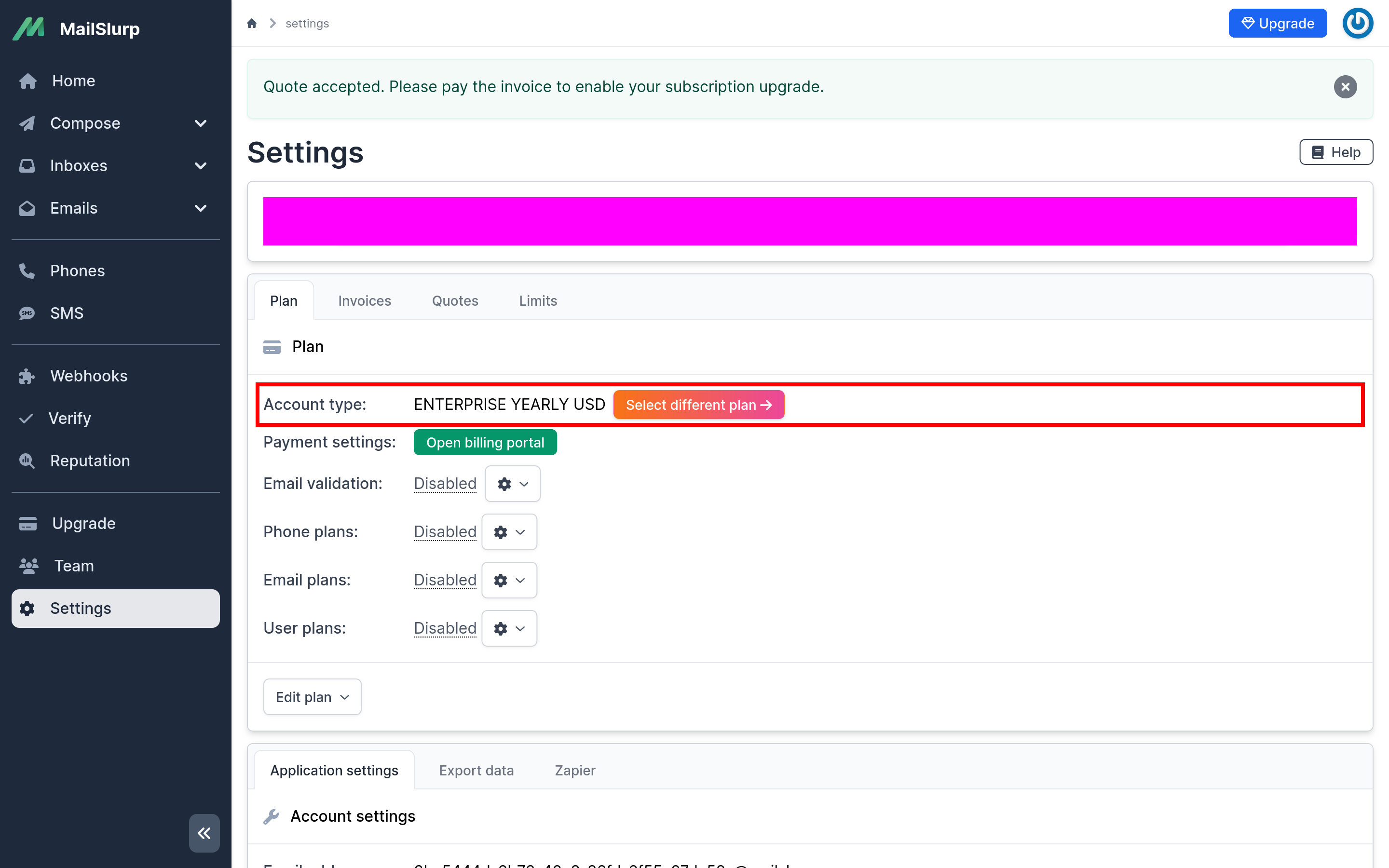This screenshot has height=868, width=1389.
Task: Click the MailSlurp logo icon
Action: pyautogui.click(x=29, y=29)
